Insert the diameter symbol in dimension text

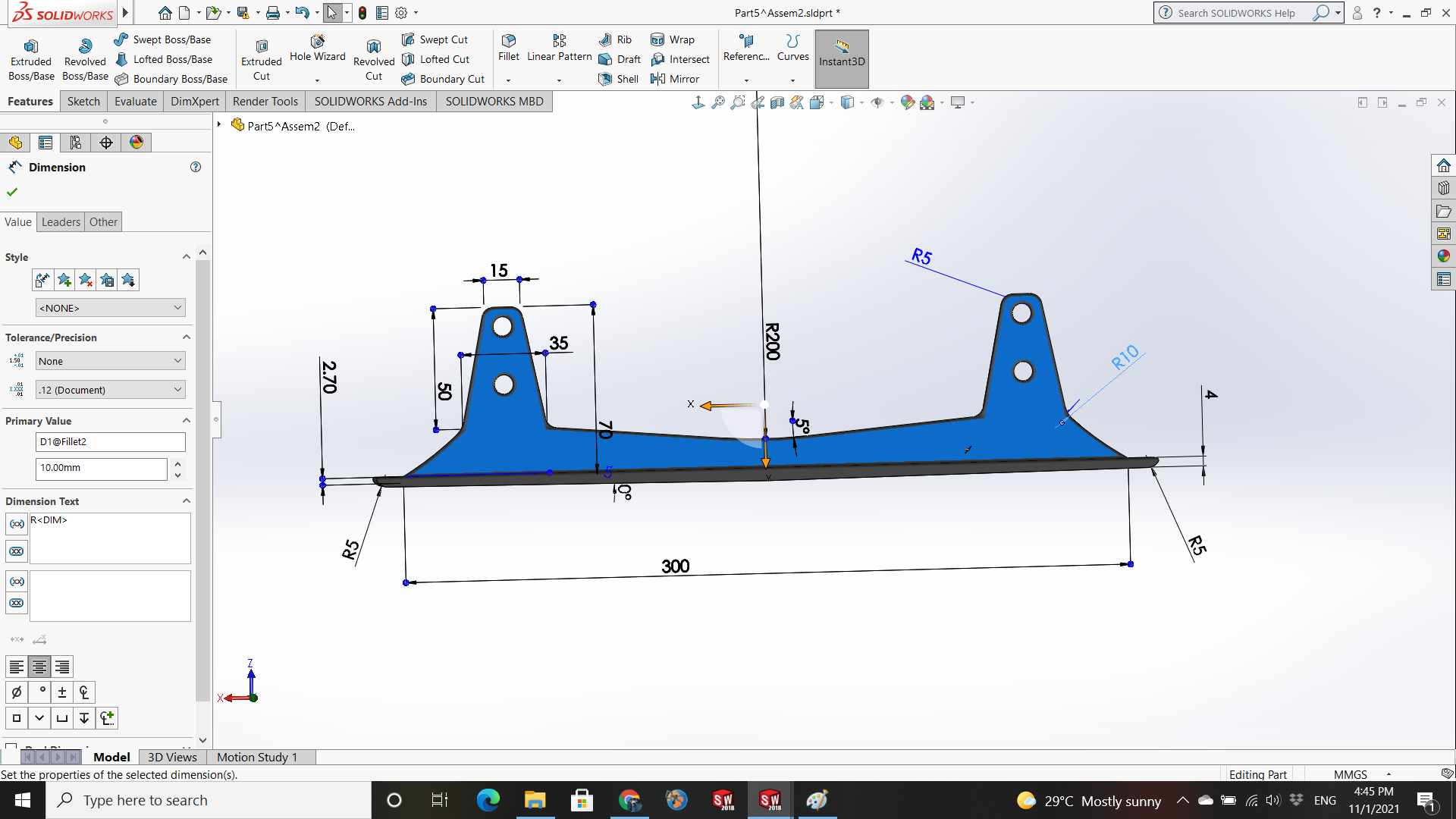coord(17,692)
